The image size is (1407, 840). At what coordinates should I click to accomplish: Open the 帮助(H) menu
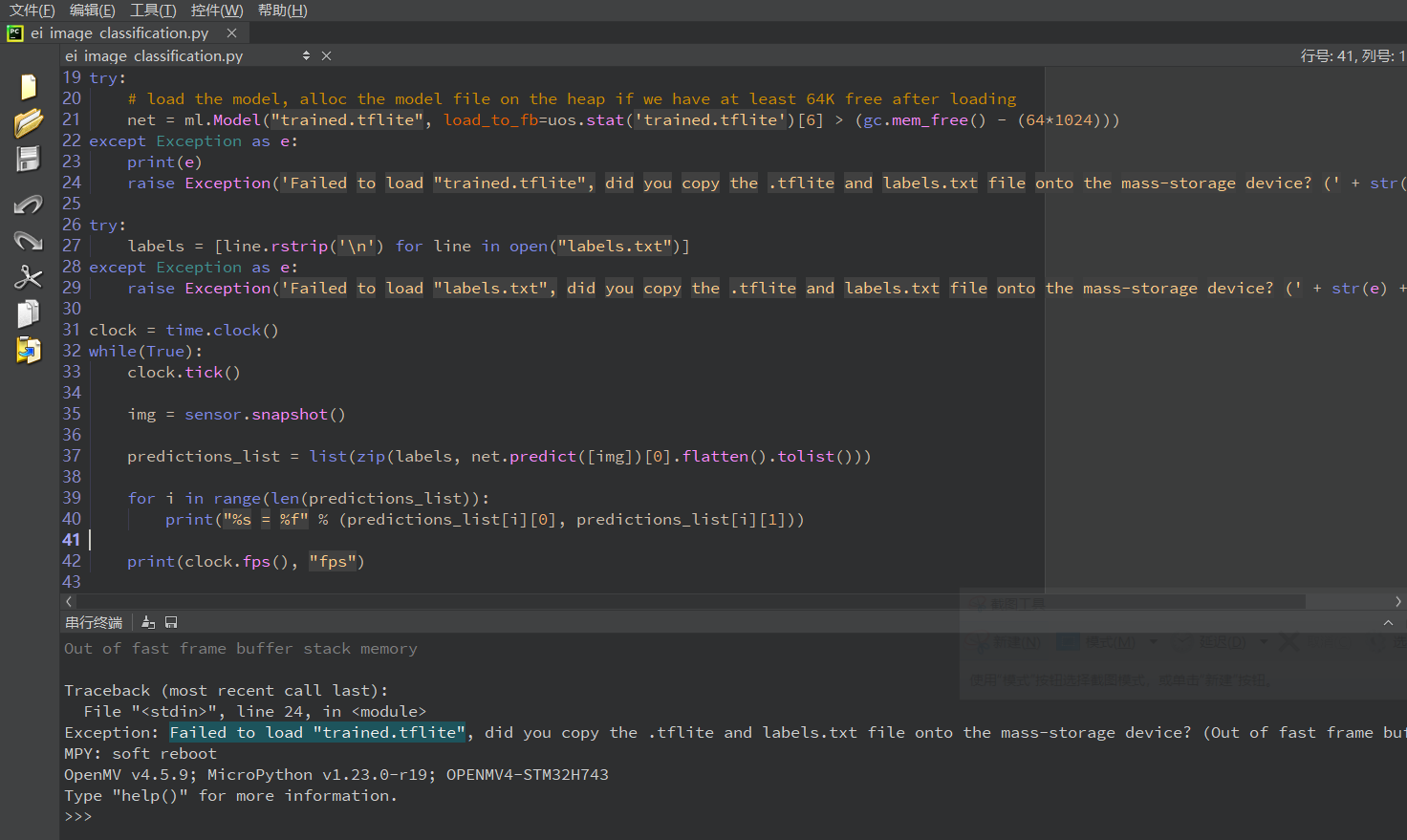[282, 10]
